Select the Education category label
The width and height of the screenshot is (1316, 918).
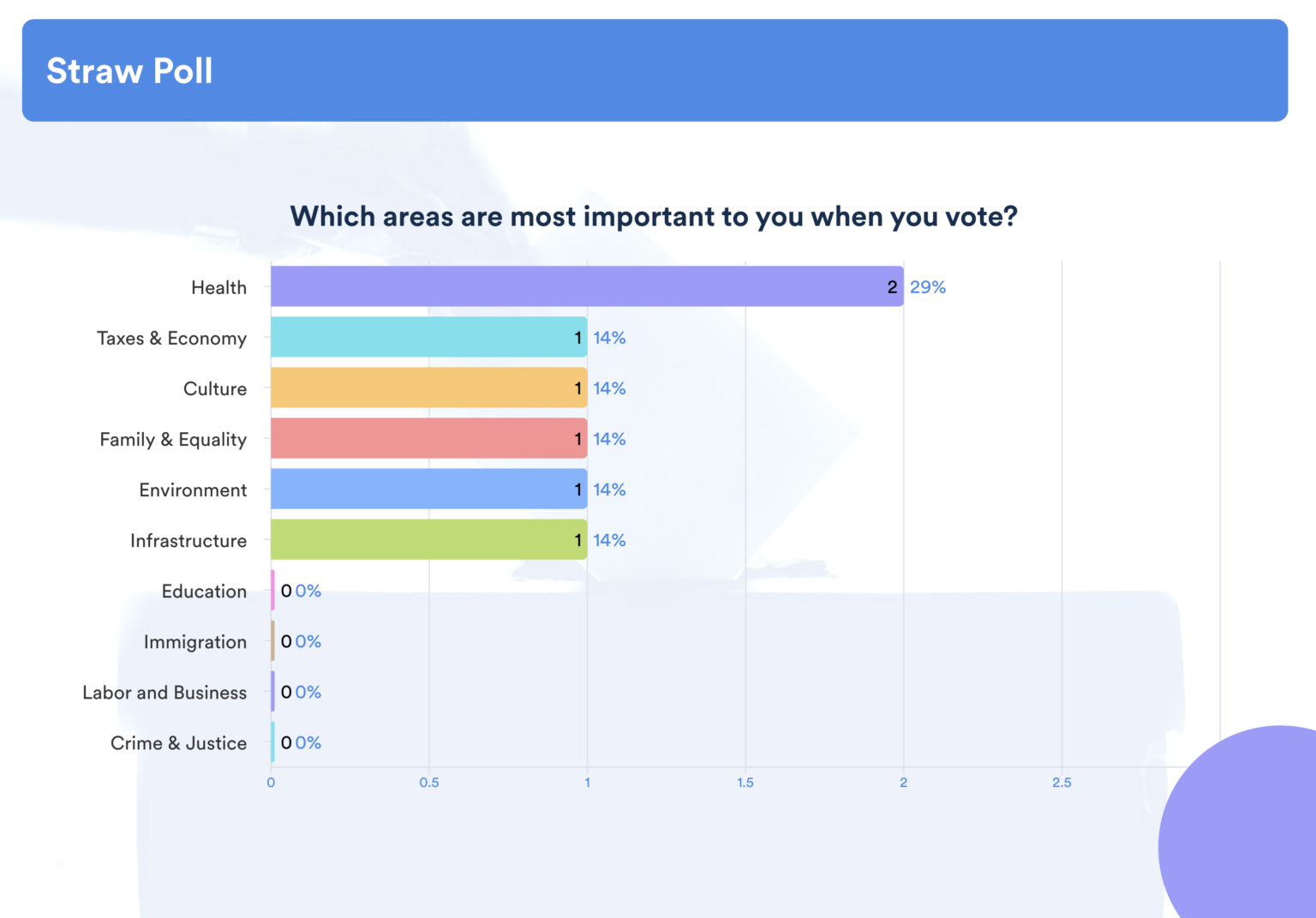coord(204,591)
